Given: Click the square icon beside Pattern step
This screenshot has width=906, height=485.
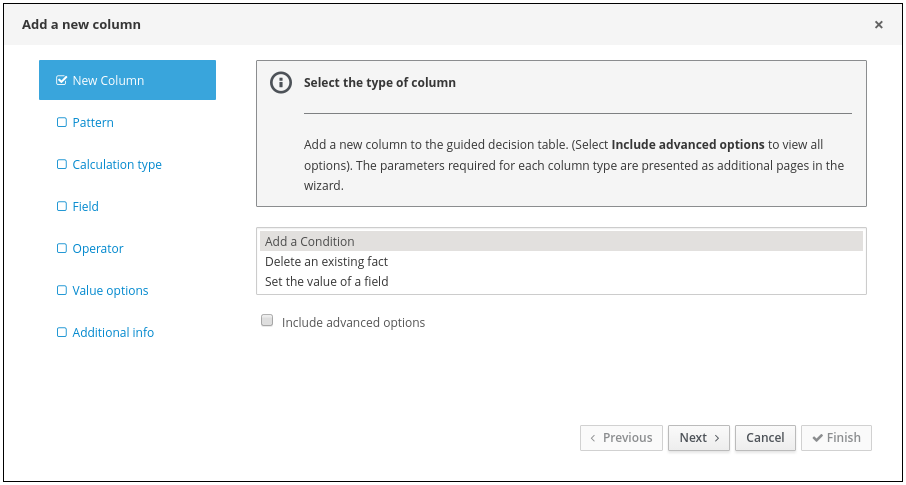Looking at the screenshot, I should point(62,123).
